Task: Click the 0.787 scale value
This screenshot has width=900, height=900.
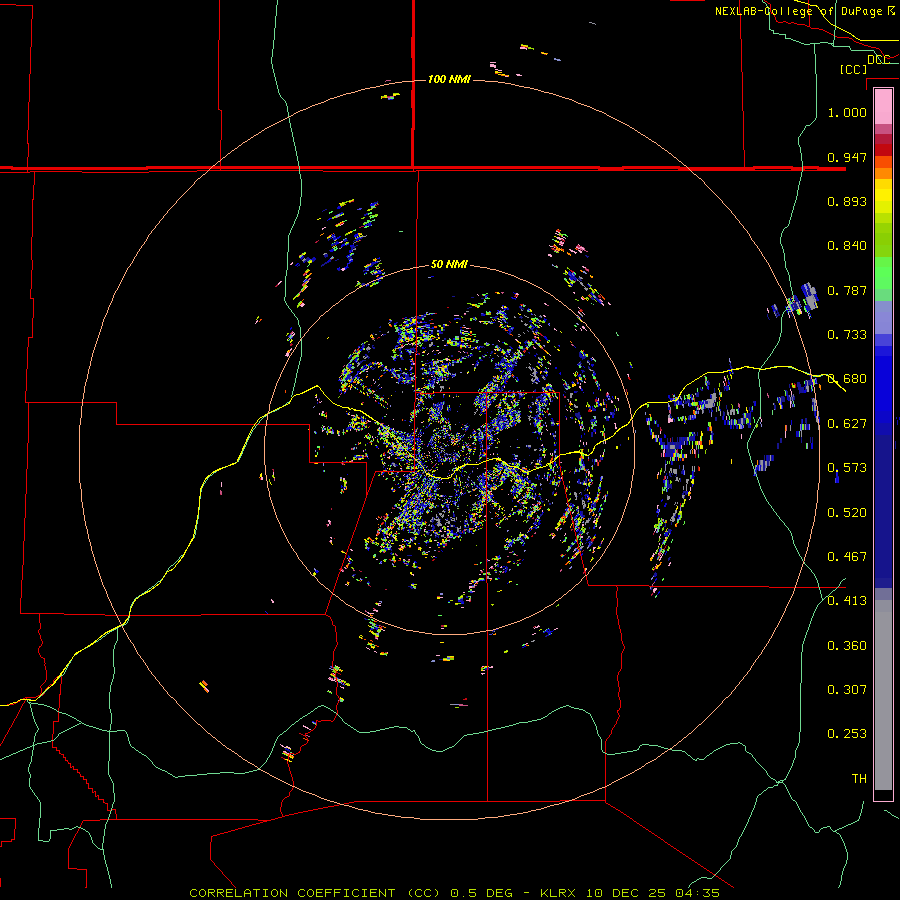Action: (x=847, y=290)
